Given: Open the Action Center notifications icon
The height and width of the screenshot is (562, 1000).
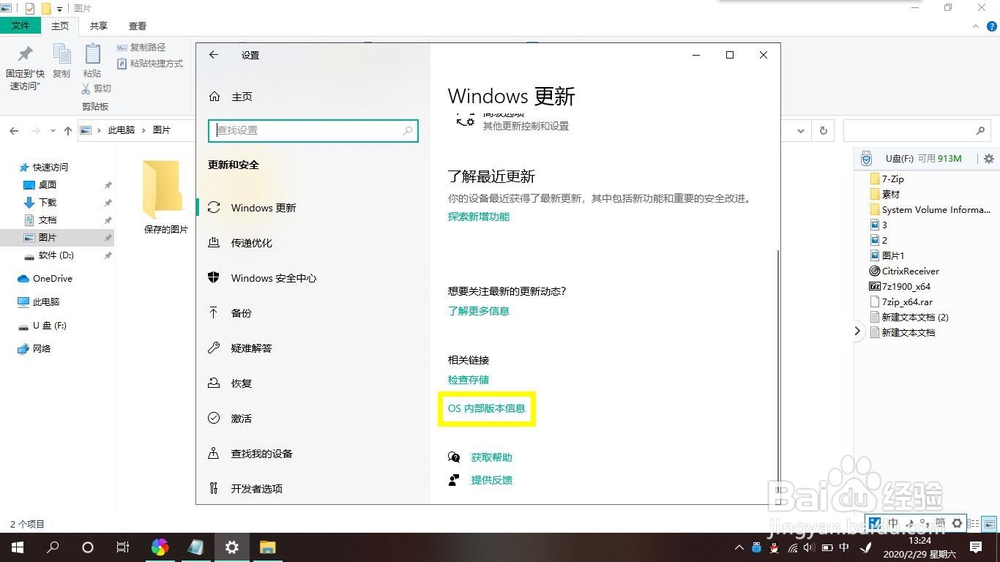Looking at the screenshot, I should [976, 547].
